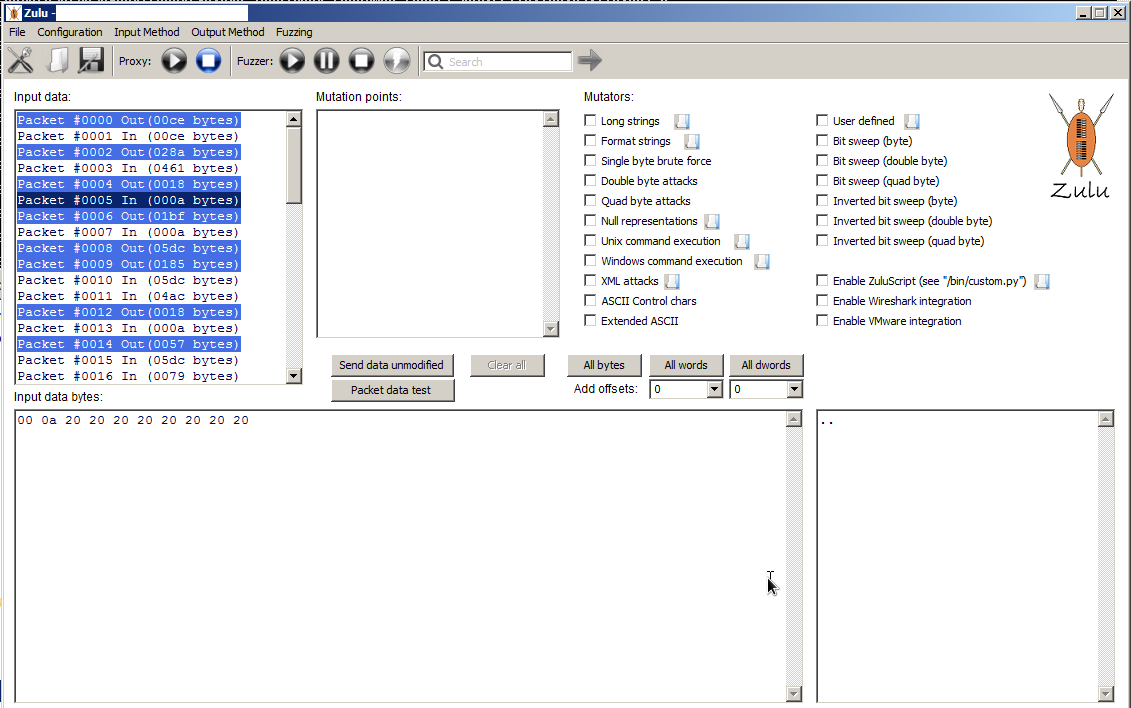The image size is (1131, 708).
Task: Pause the fuzzer
Action: pos(326,61)
